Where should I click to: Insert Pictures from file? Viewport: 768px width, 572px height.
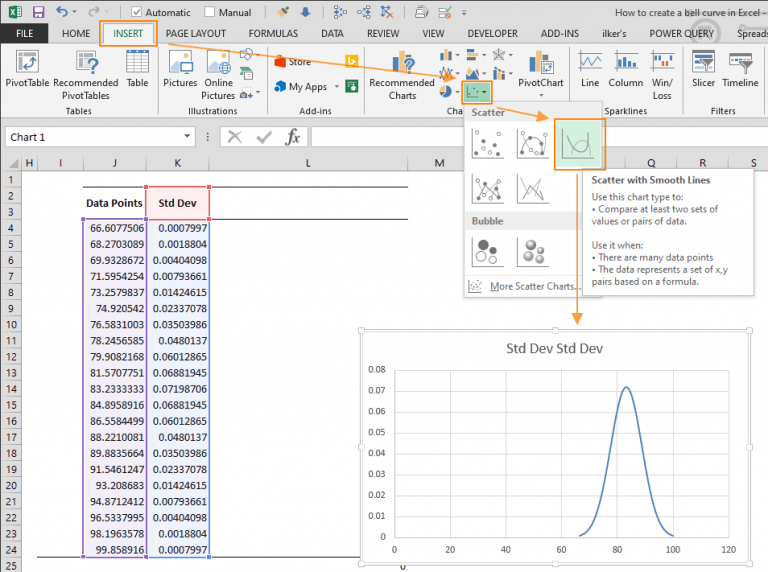(x=180, y=69)
